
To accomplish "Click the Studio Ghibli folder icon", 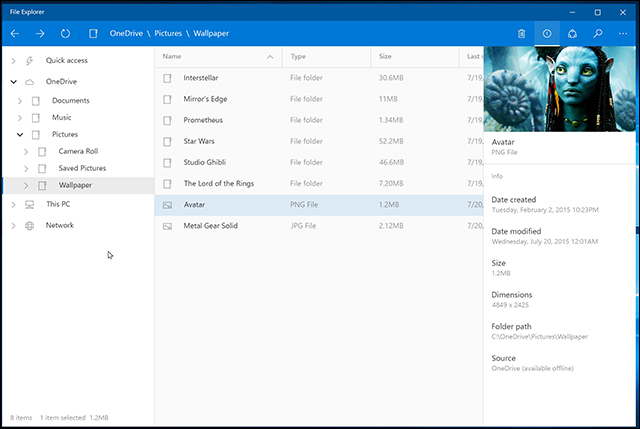I will 167,163.
